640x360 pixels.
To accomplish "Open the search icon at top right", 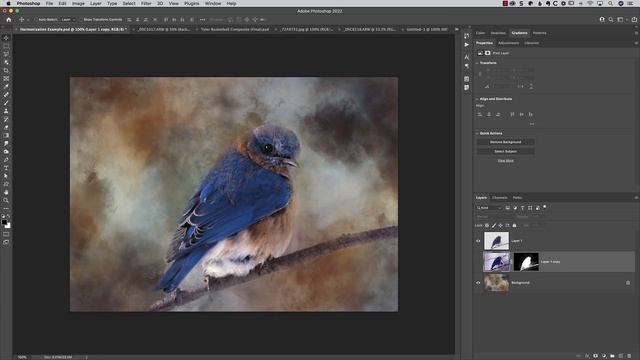I will tap(611, 20).
